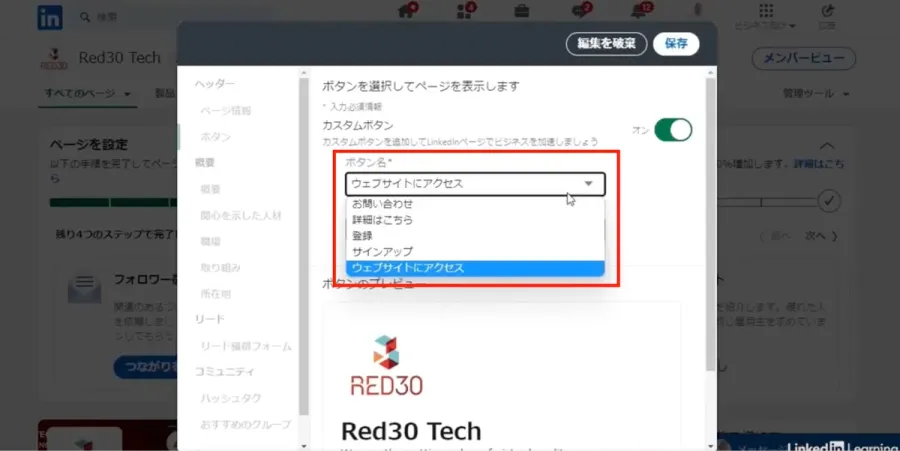Select 職場 in the sidebar
The width and height of the screenshot is (900, 451).
(x=210, y=242)
